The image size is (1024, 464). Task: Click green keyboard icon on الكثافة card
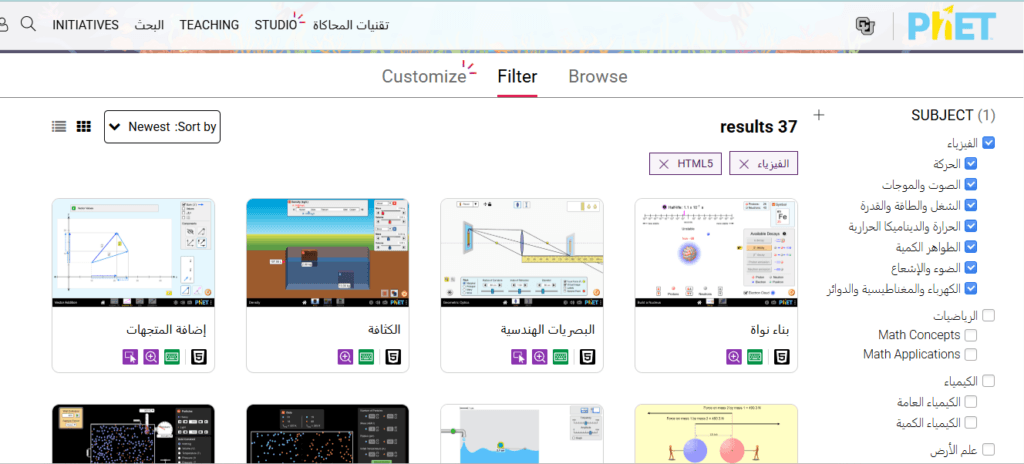click(368, 356)
